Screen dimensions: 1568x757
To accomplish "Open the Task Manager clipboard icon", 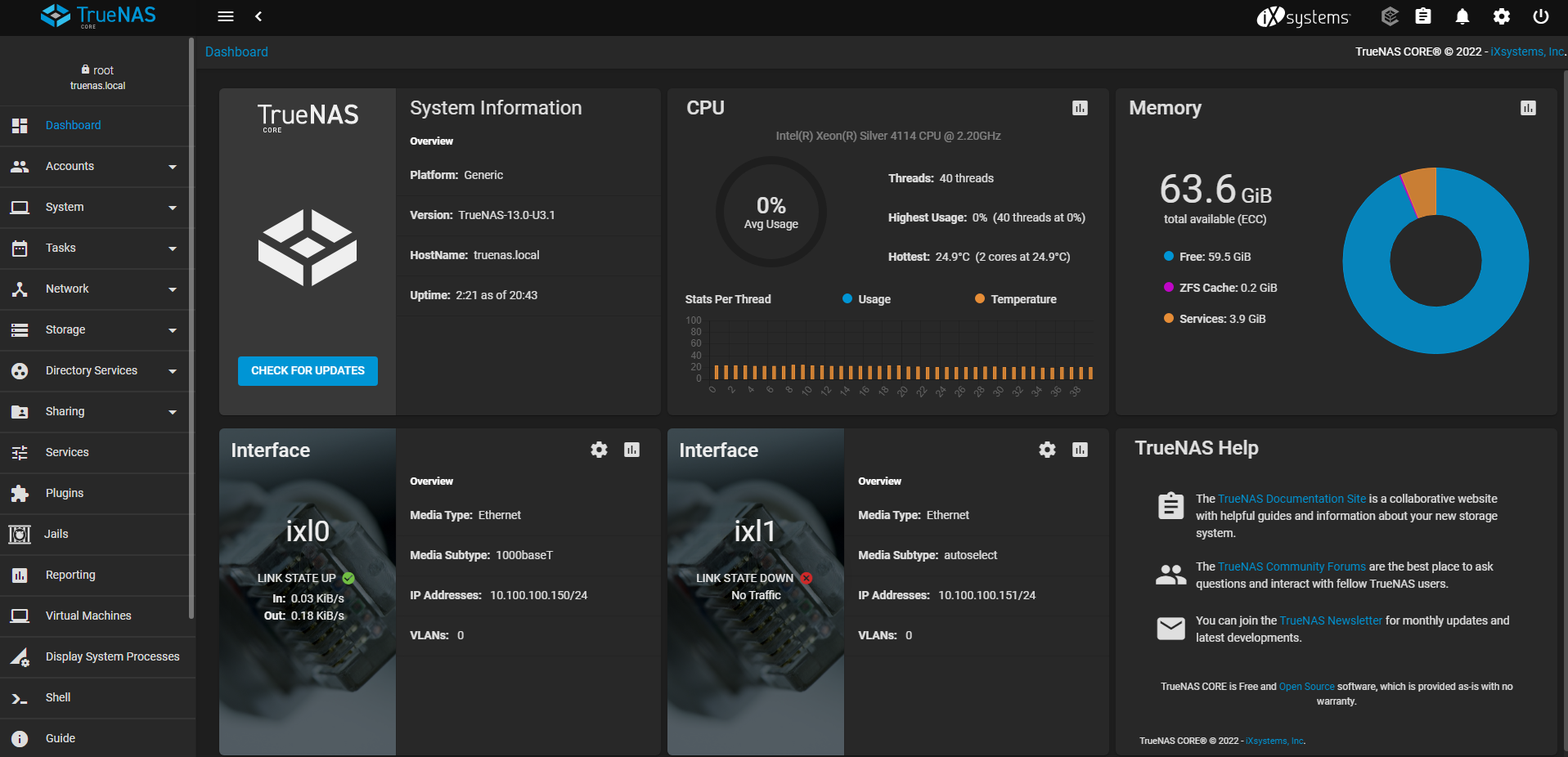I will coord(1423,16).
